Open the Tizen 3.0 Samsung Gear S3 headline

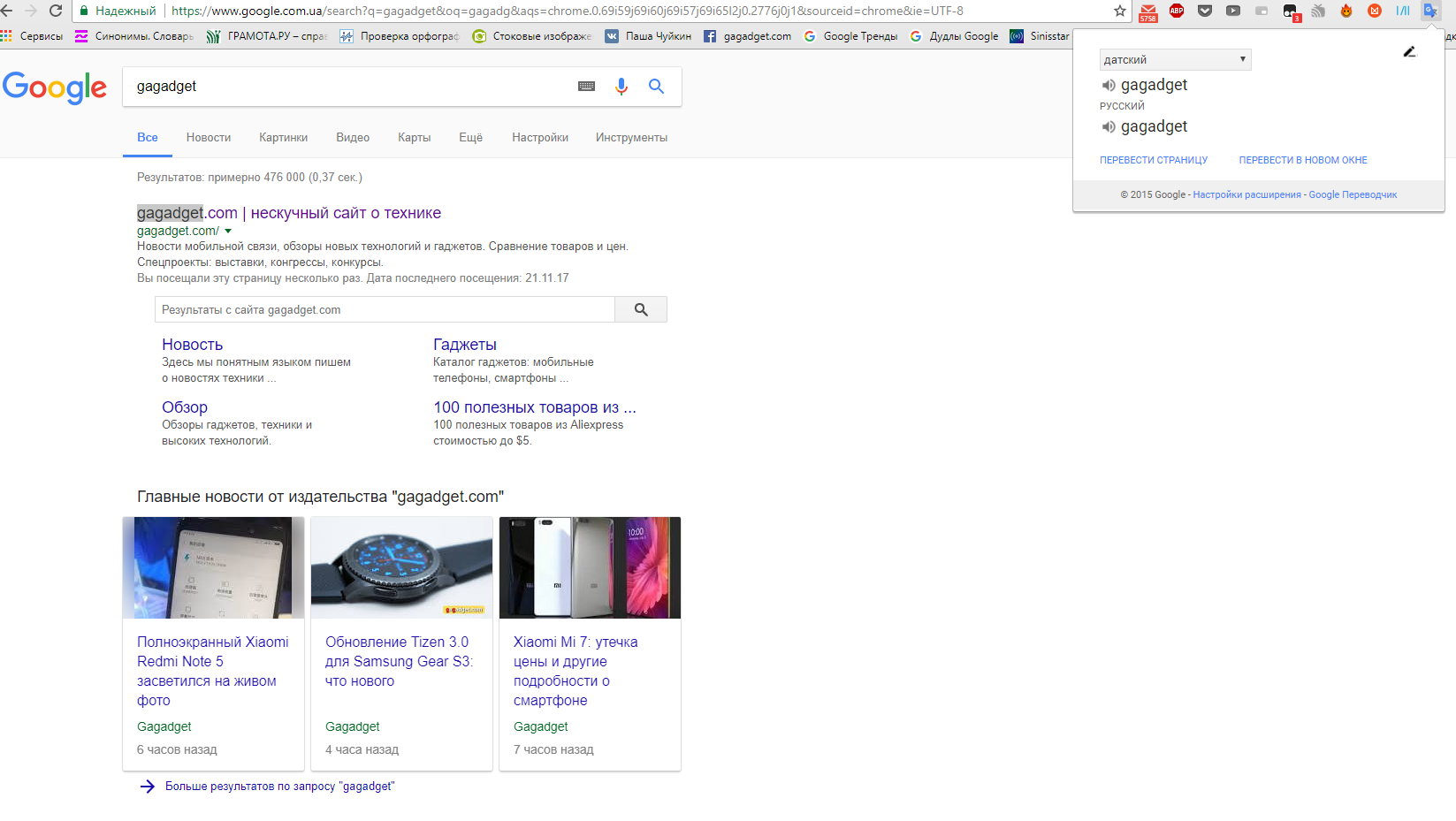point(400,661)
